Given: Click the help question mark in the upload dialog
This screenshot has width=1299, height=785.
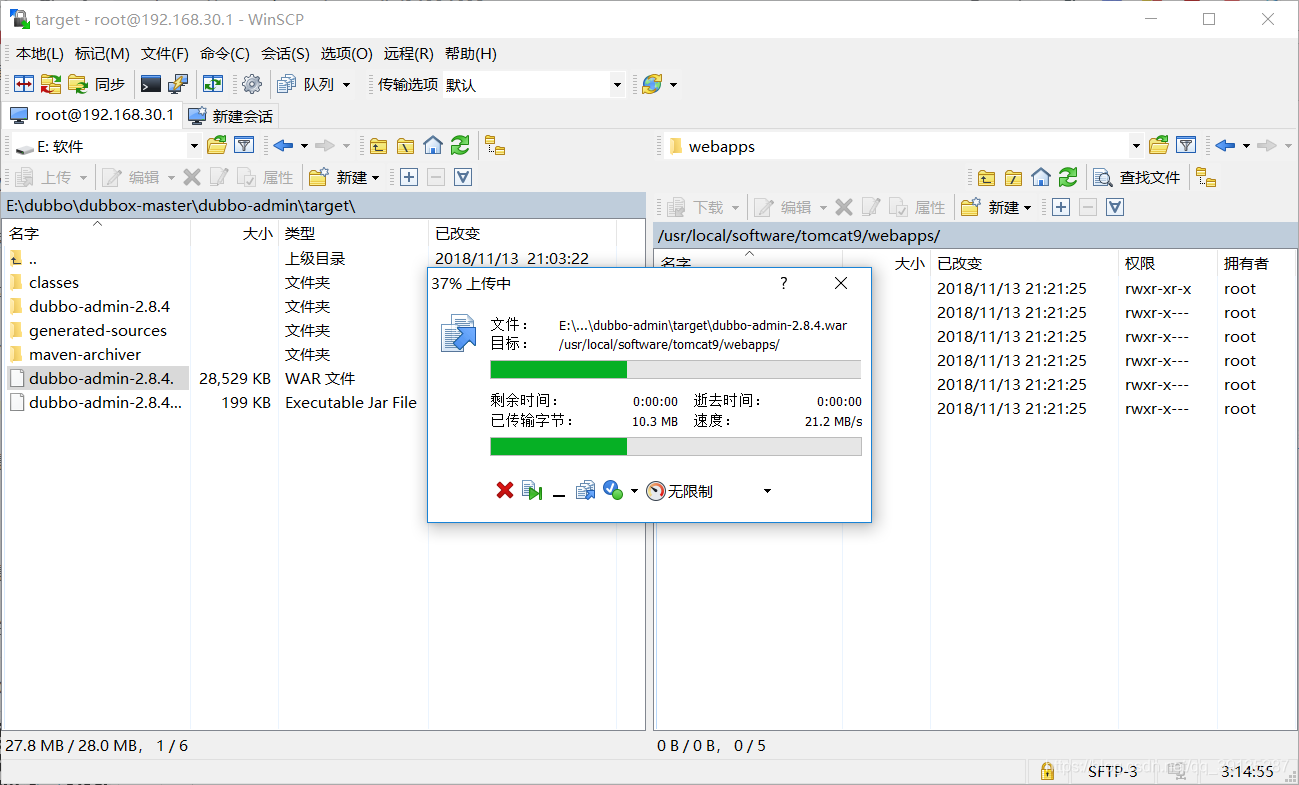Looking at the screenshot, I should point(784,283).
